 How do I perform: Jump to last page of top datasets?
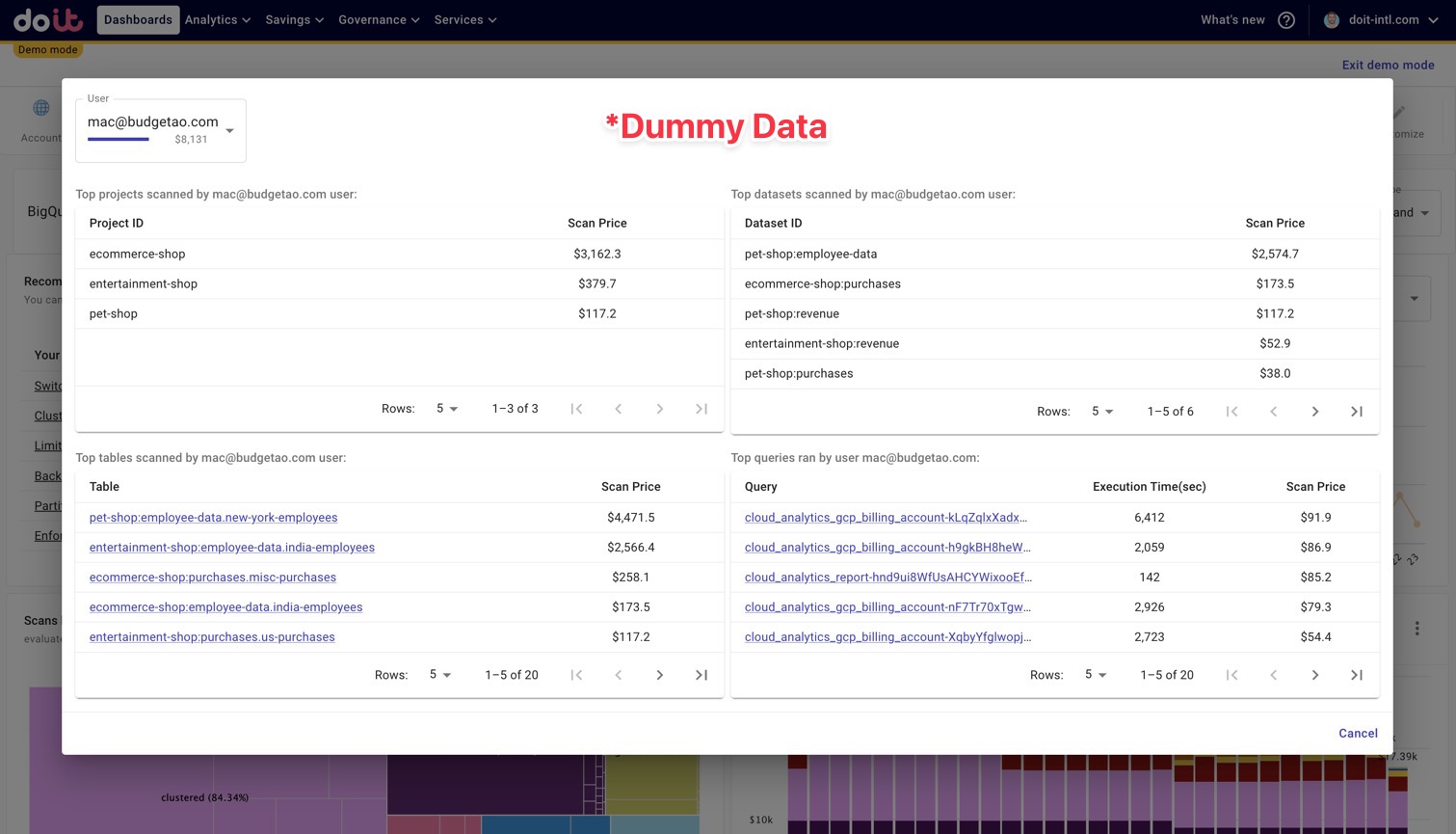click(x=1356, y=412)
